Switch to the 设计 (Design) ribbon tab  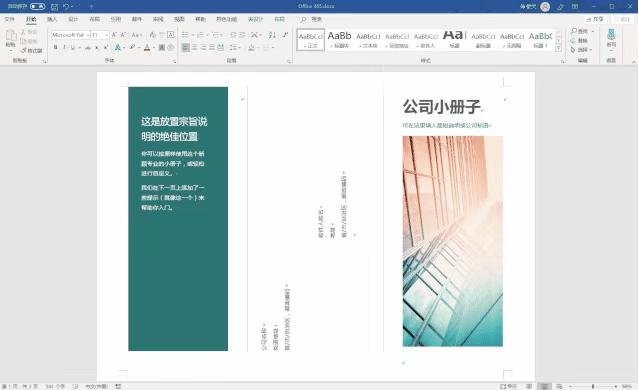[x=73, y=19]
